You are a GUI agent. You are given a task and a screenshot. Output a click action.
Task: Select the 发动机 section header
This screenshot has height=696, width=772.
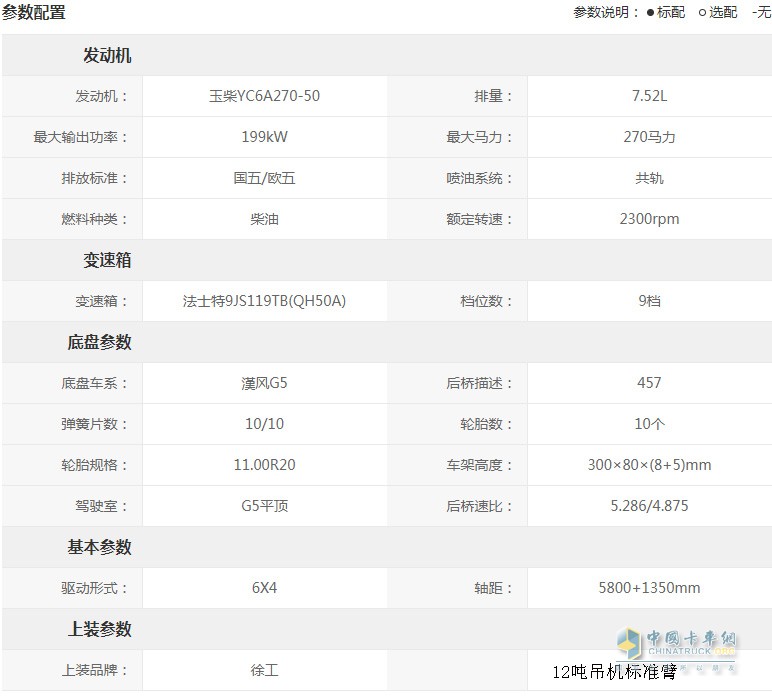tap(107, 55)
